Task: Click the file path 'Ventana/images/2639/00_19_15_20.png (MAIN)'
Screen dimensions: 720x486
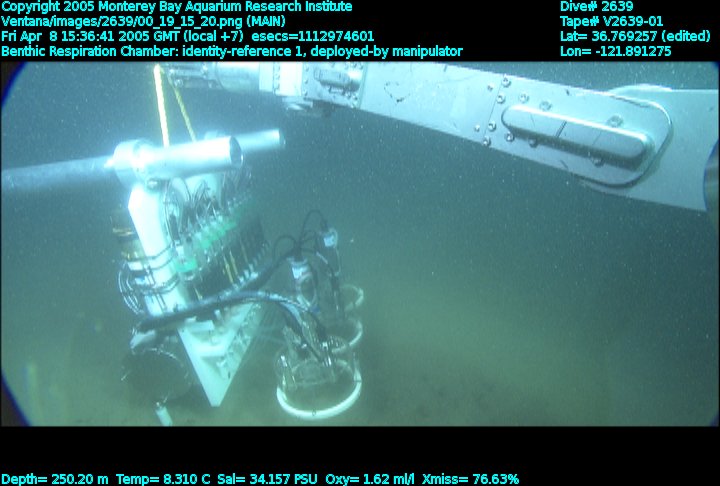Action: click(143, 22)
